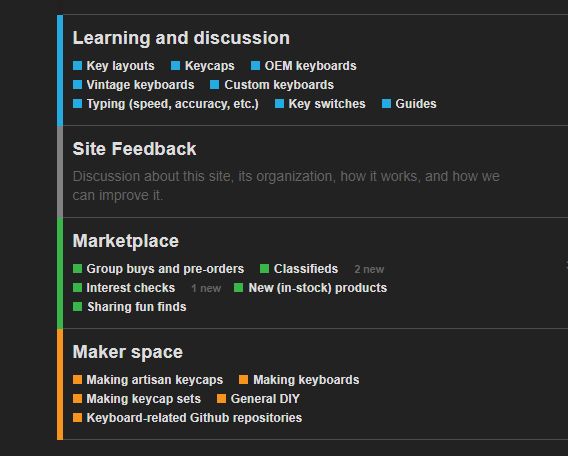Open Keyboard-related Github repositories subcategory
This screenshot has height=456, width=568.
tap(194, 418)
